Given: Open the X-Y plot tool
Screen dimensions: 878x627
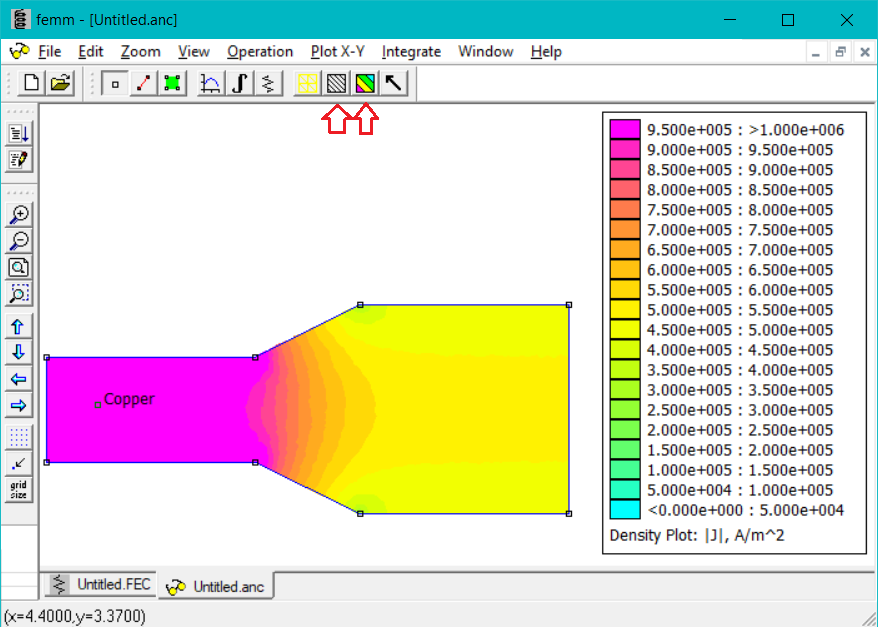Looking at the screenshot, I should click(211, 84).
